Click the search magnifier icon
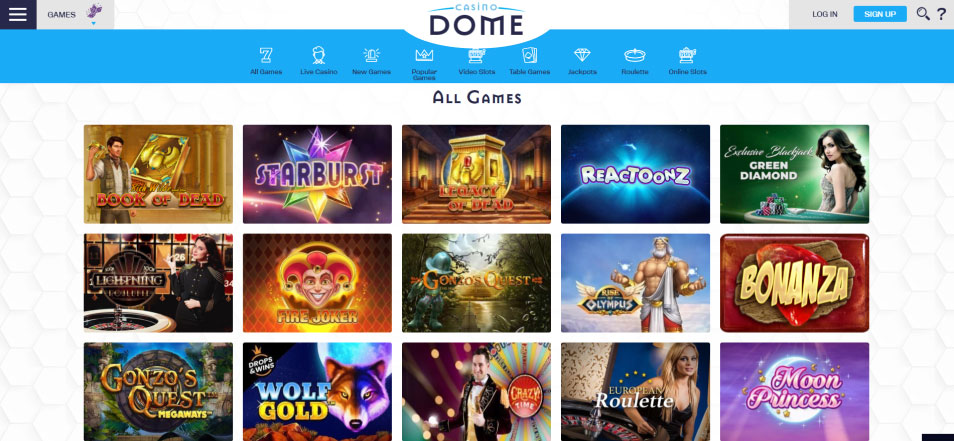This screenshot has height=441, width=954. 922,13
